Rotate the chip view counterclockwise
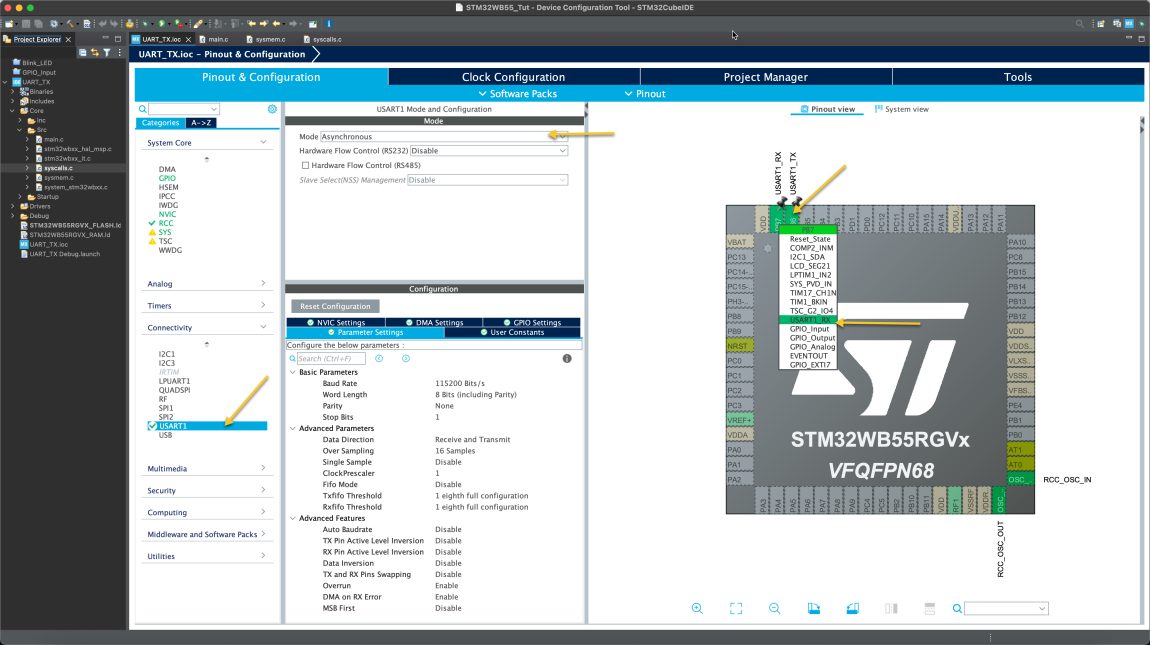Screen dimensions: 1150x645 coord(853,608)
